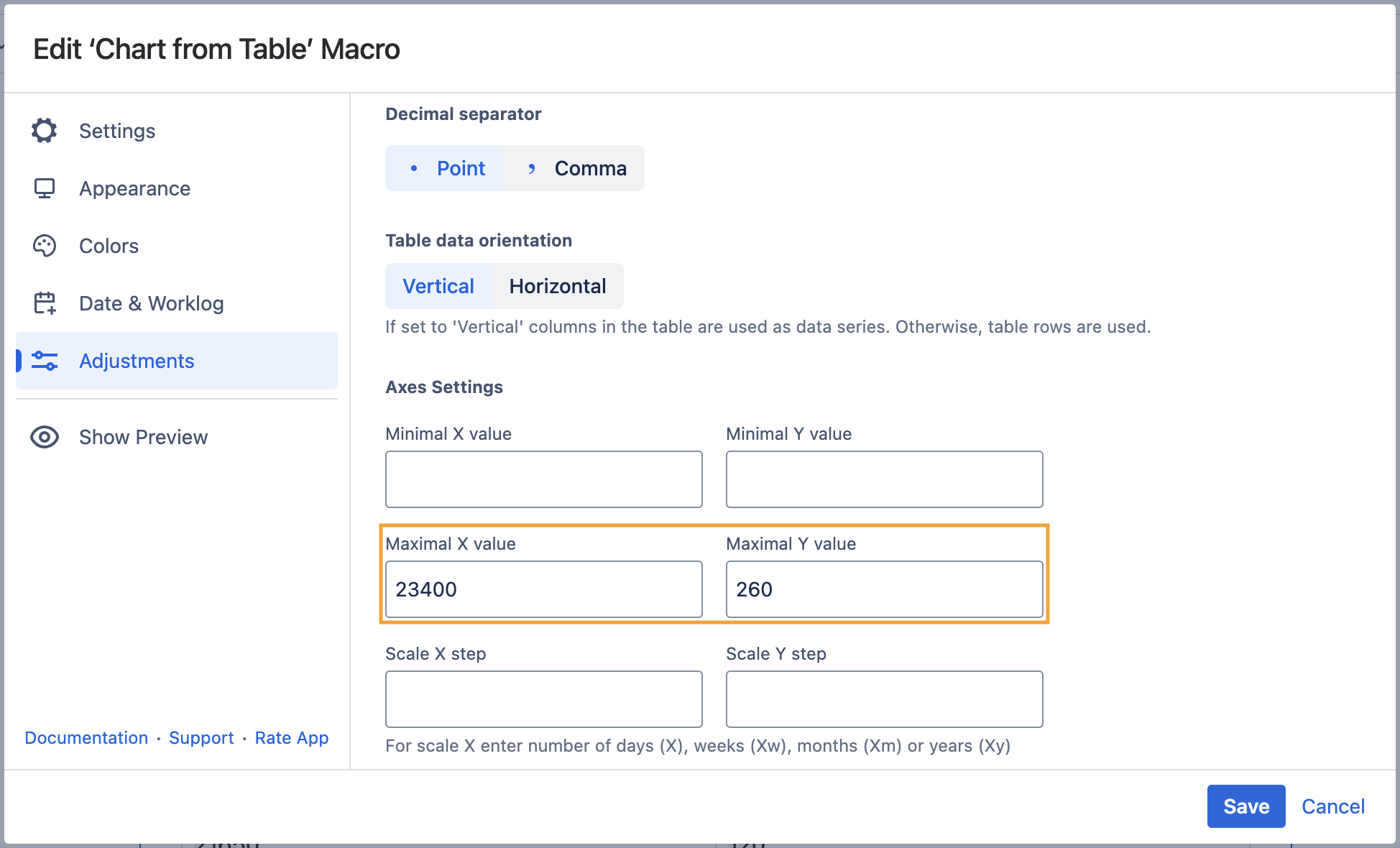Click the Colors palette icon
1400x848 pixels.
(x=44, y=246)
